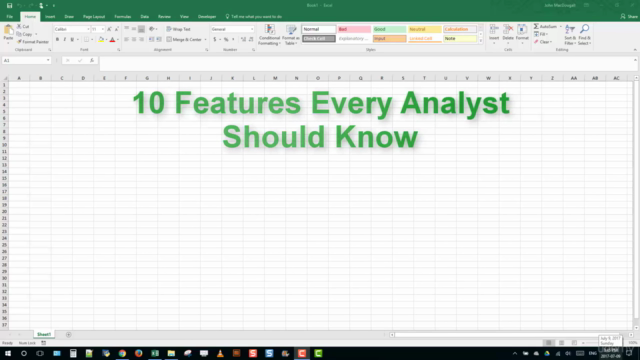Click the Decrease Decimal icon
Screen dimensions: 640x360
pyautogui.click(x=251, y=40)
